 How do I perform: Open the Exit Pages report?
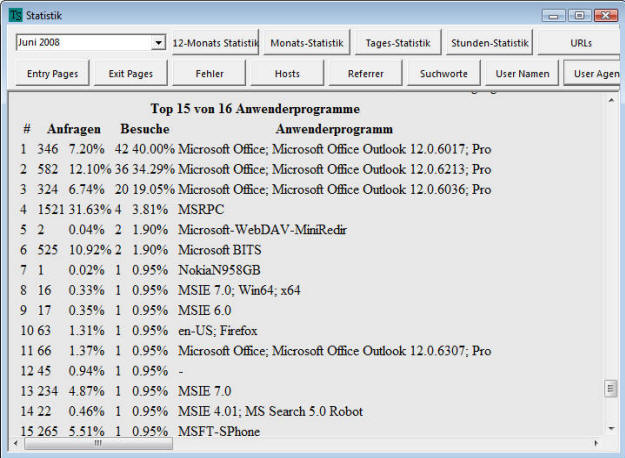coord(130,73)
